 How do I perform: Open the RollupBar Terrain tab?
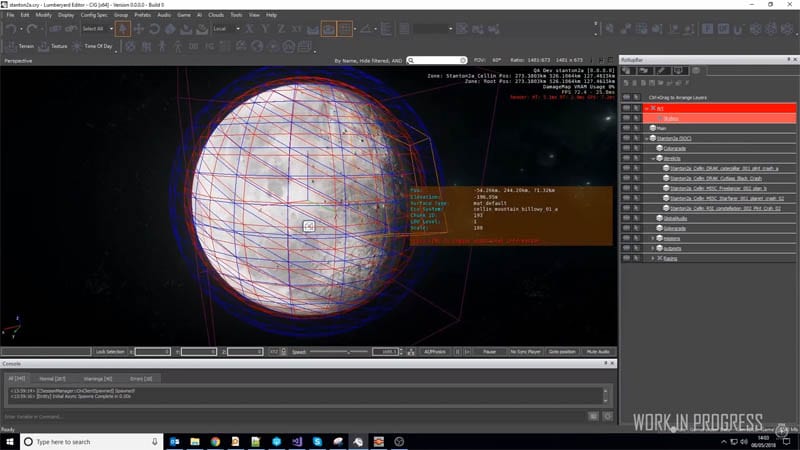click(x=645, y=70)
